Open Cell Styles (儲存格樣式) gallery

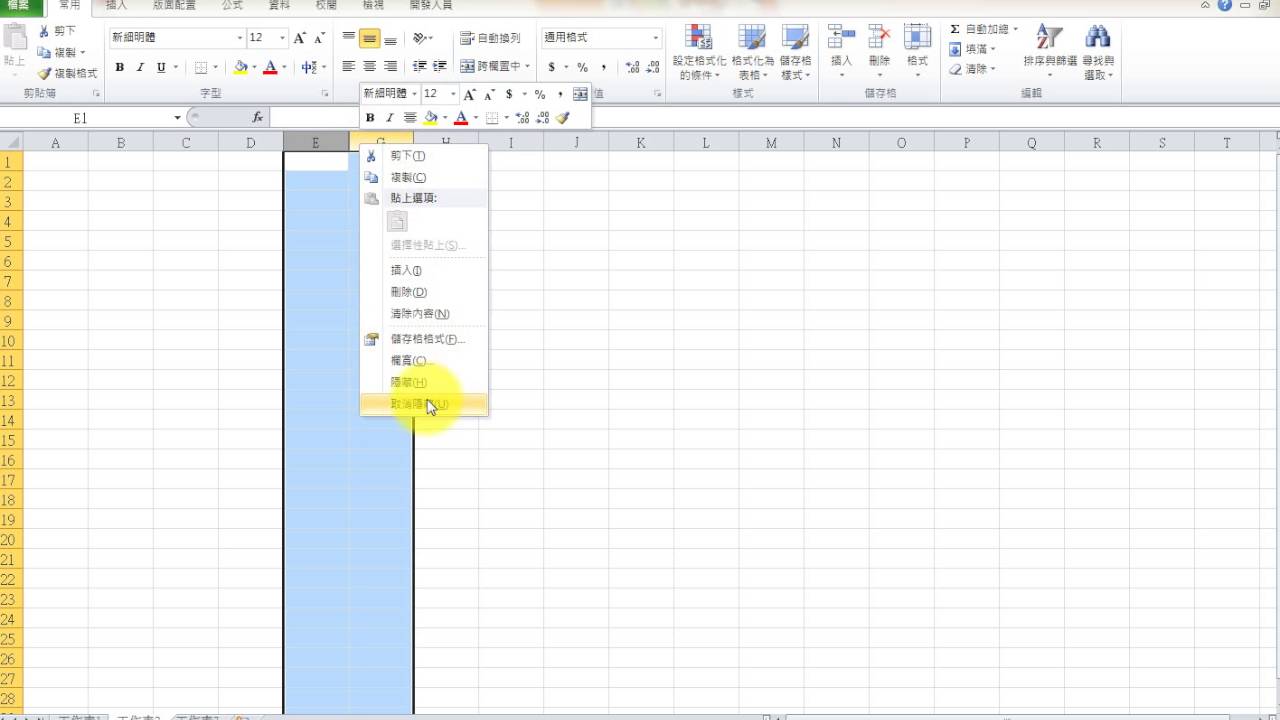tap(796, 53)
